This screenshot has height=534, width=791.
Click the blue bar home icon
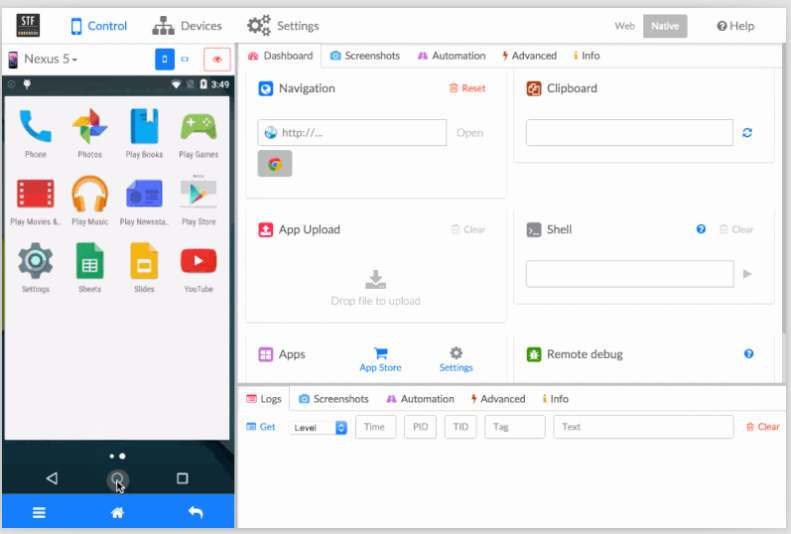(118, 513)
